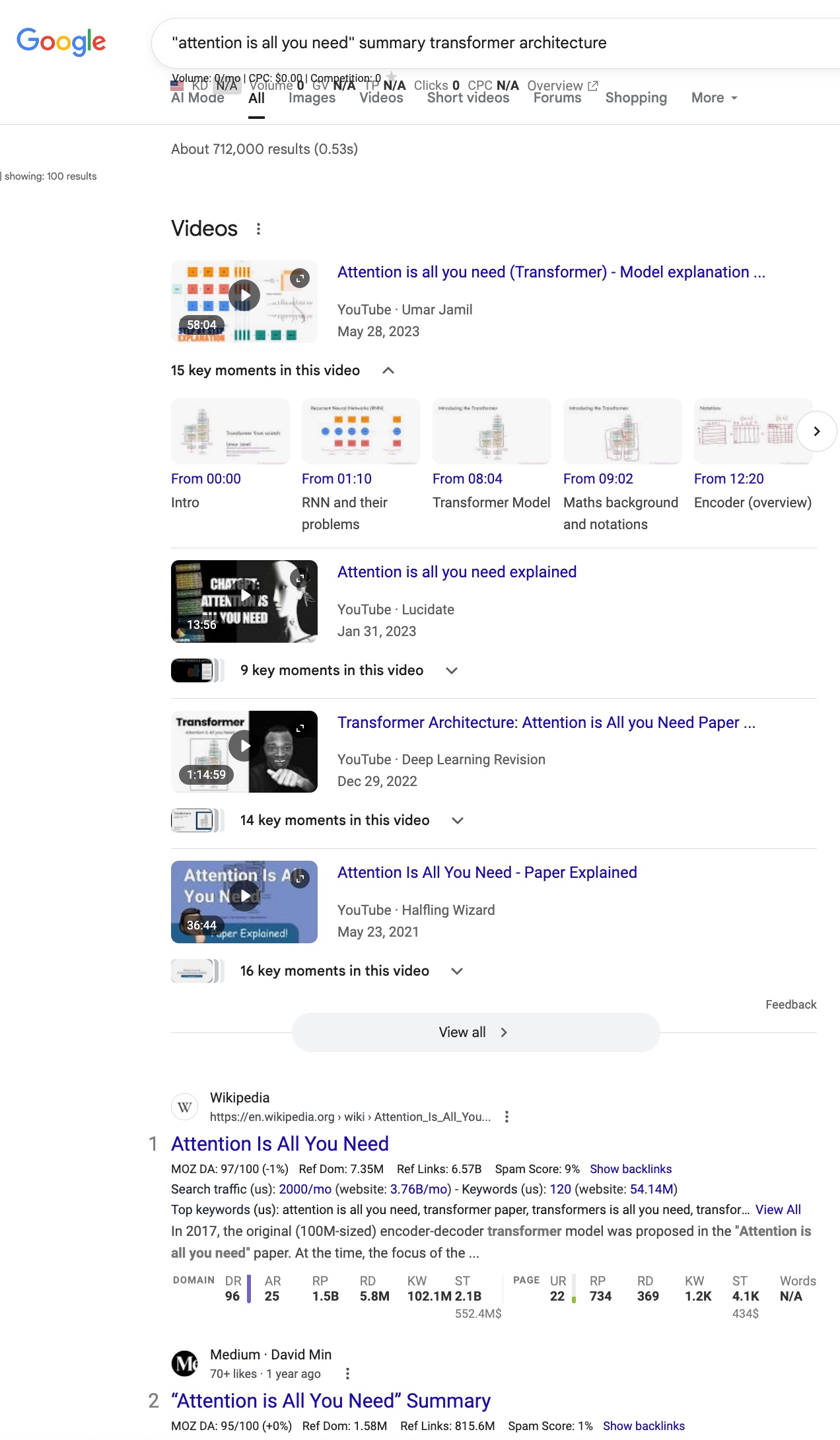The image size is (840, 1440).
Task: Open the Short videos tab
Action: click(x=468, y=98)
